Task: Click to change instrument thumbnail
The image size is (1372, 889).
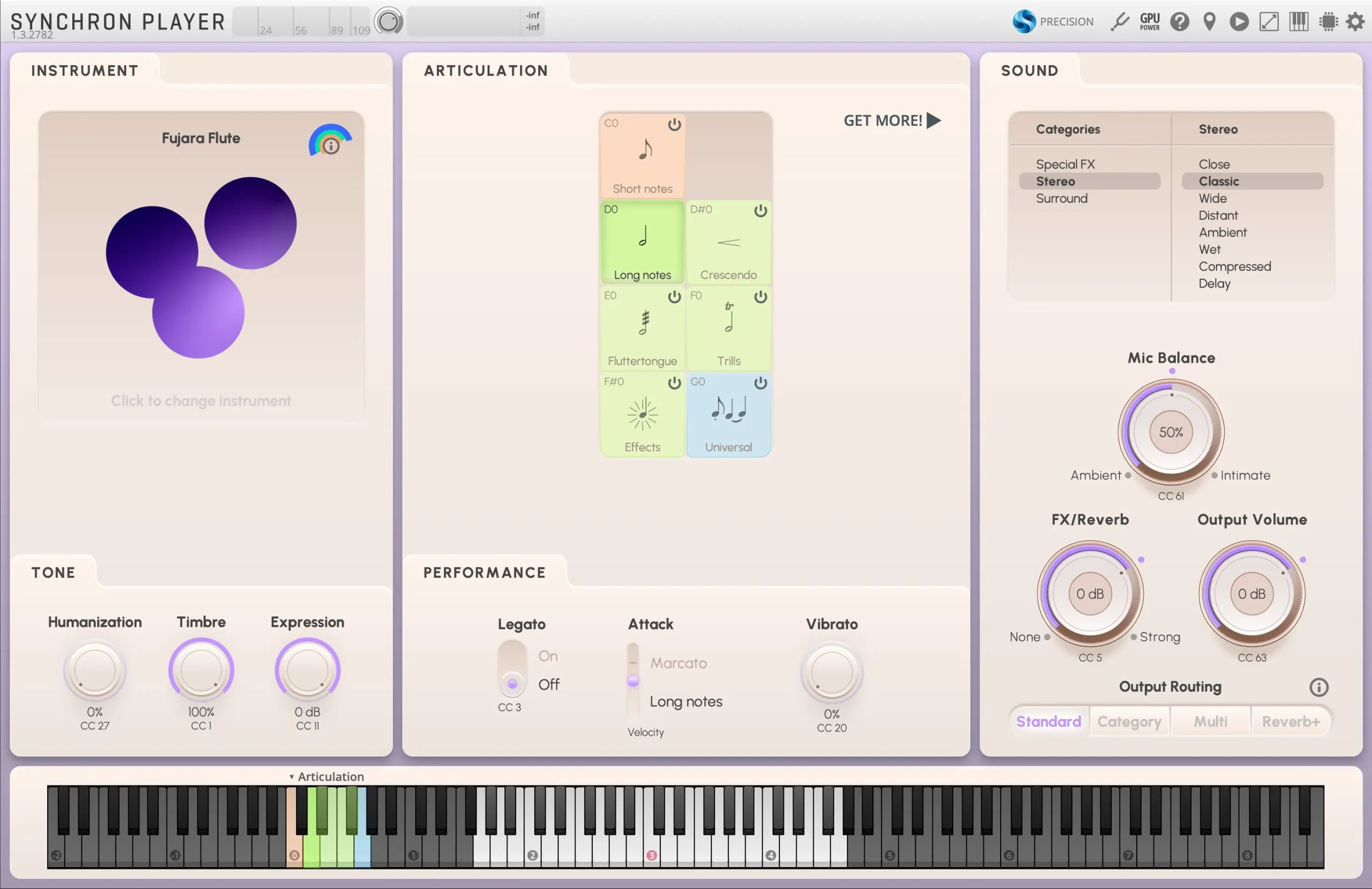Action: tap(200, 267)
